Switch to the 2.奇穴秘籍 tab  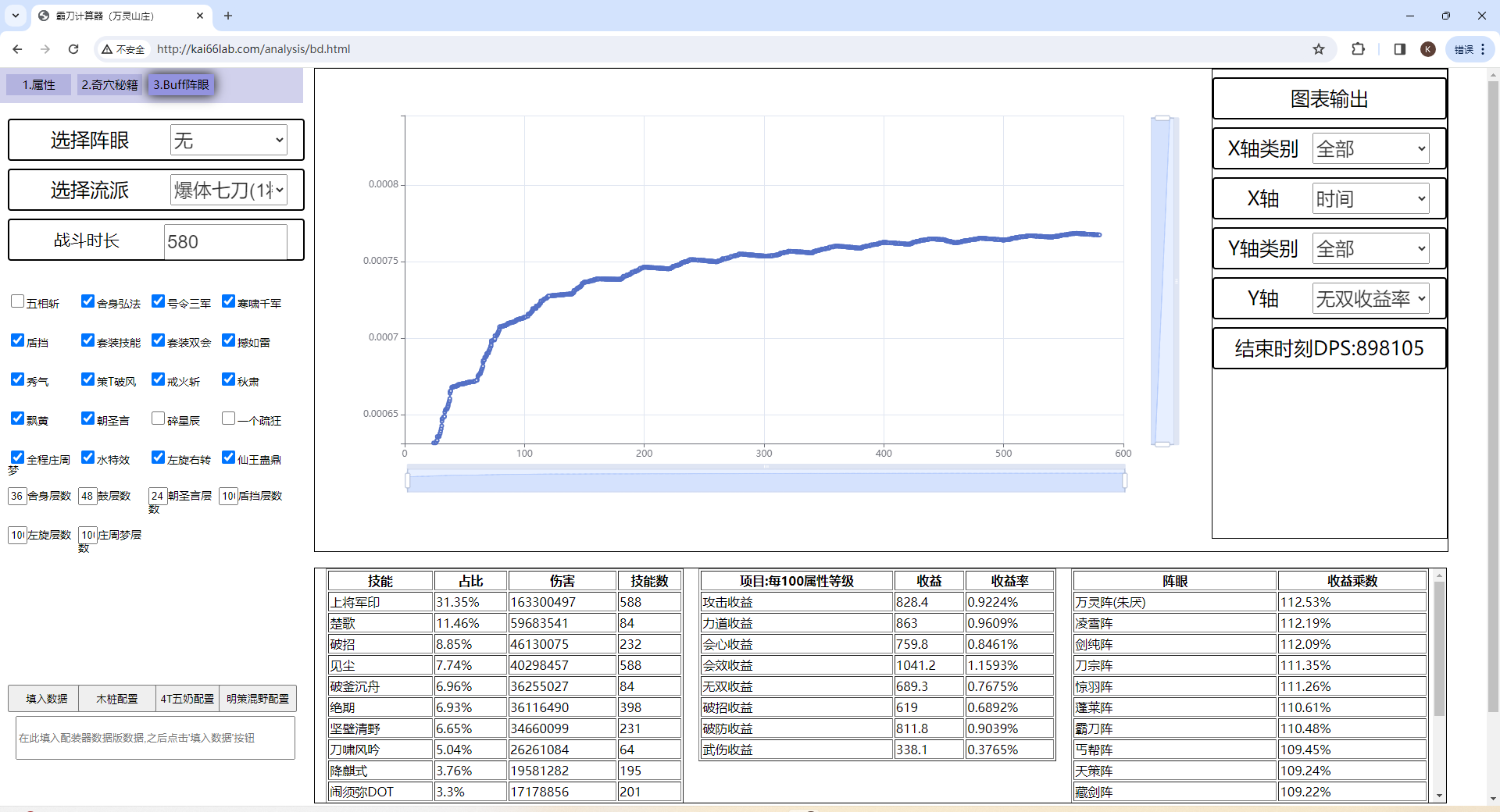pyautogui.click(x=109, y=84)
